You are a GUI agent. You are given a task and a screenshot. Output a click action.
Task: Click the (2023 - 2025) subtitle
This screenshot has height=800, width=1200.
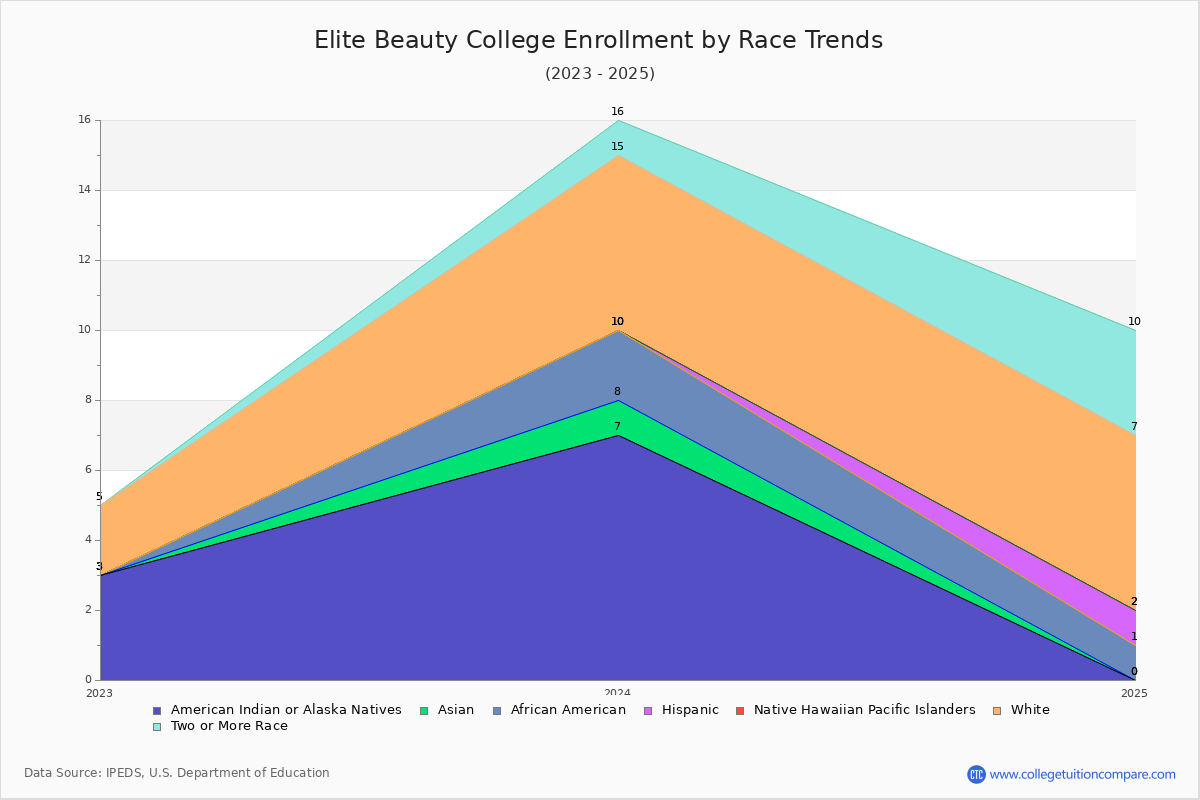[600, 74]
